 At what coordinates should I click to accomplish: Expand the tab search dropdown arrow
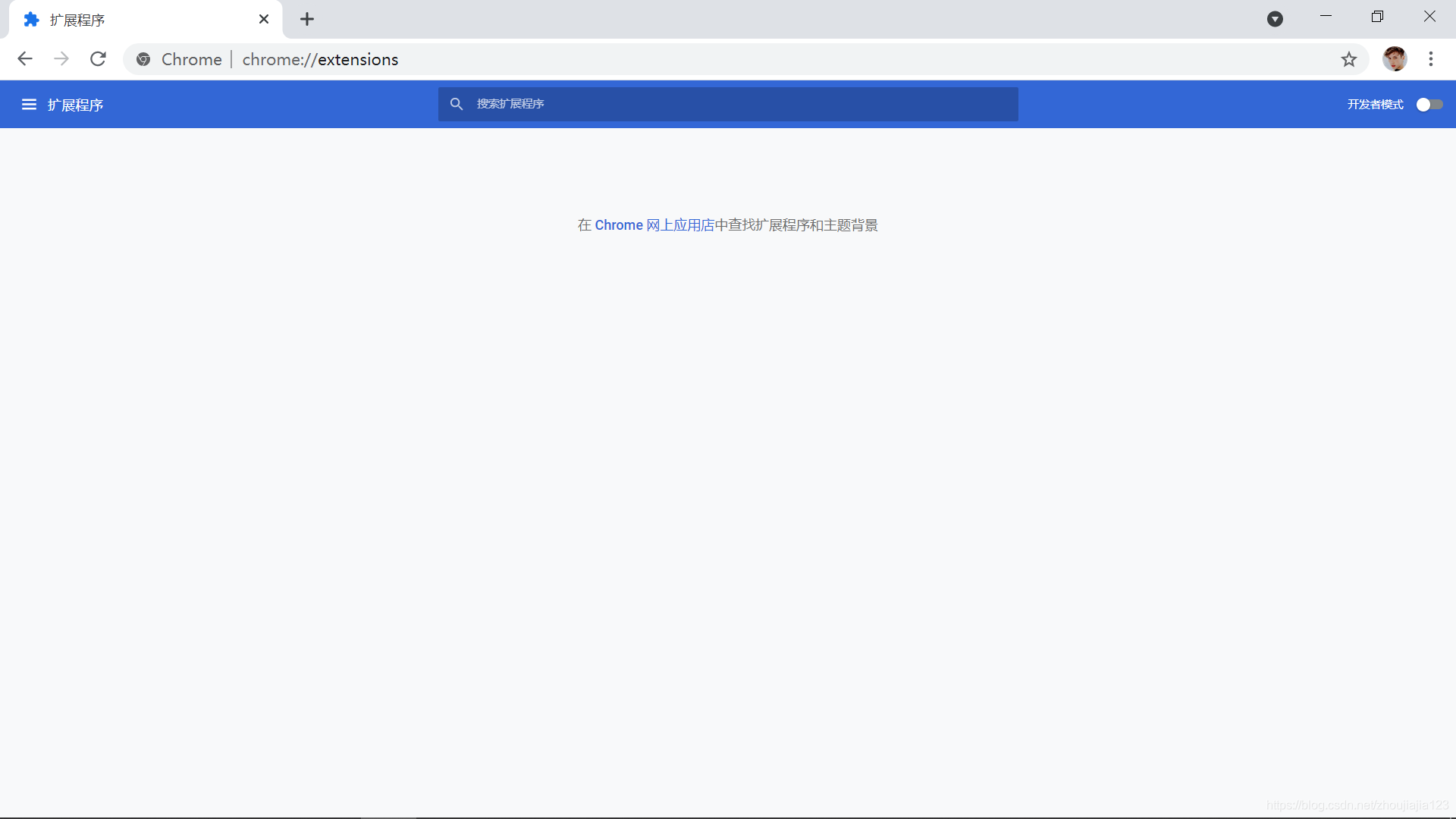click(x=1275, y=20)
